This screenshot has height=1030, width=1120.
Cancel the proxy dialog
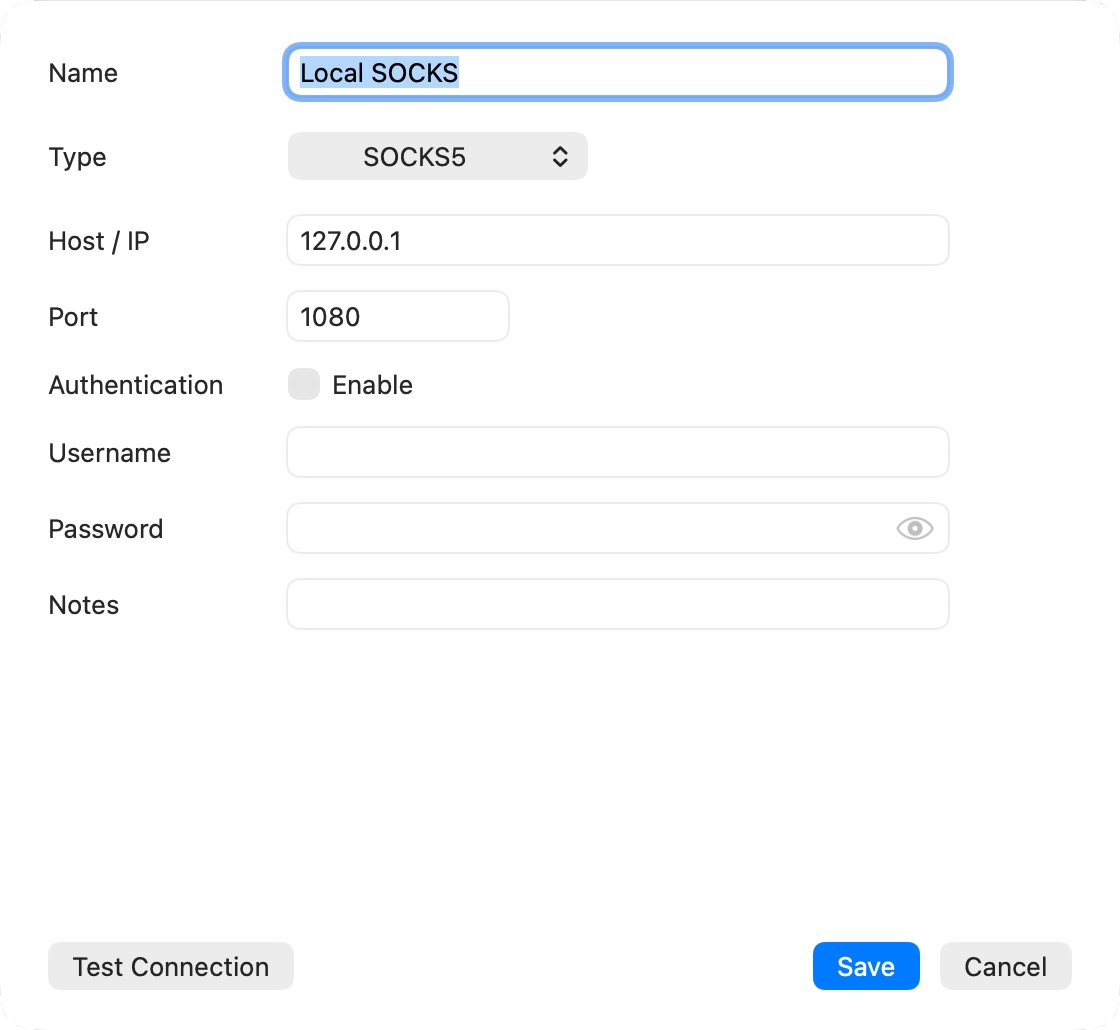[x=1005, y=966]
